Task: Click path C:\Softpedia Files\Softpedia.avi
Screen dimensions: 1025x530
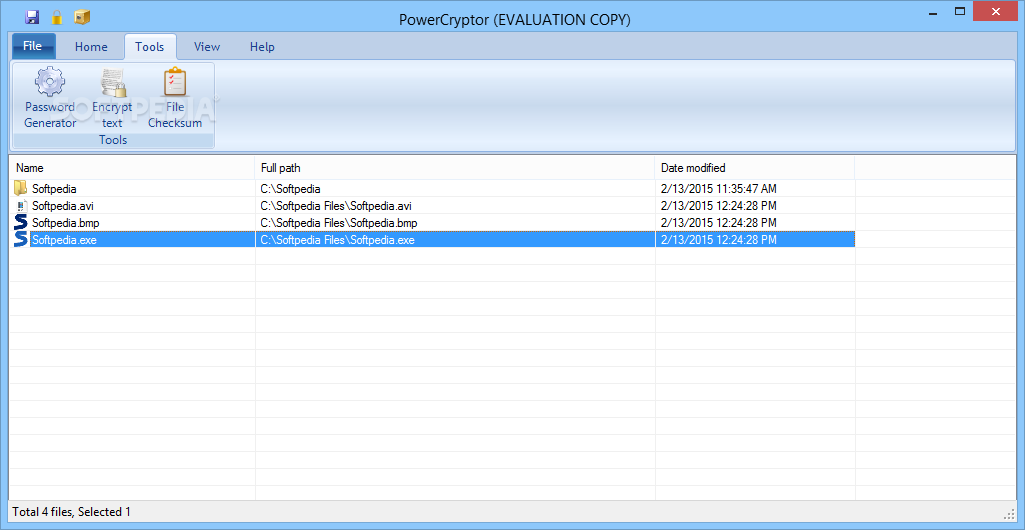Action: click(x=336, y=206)
